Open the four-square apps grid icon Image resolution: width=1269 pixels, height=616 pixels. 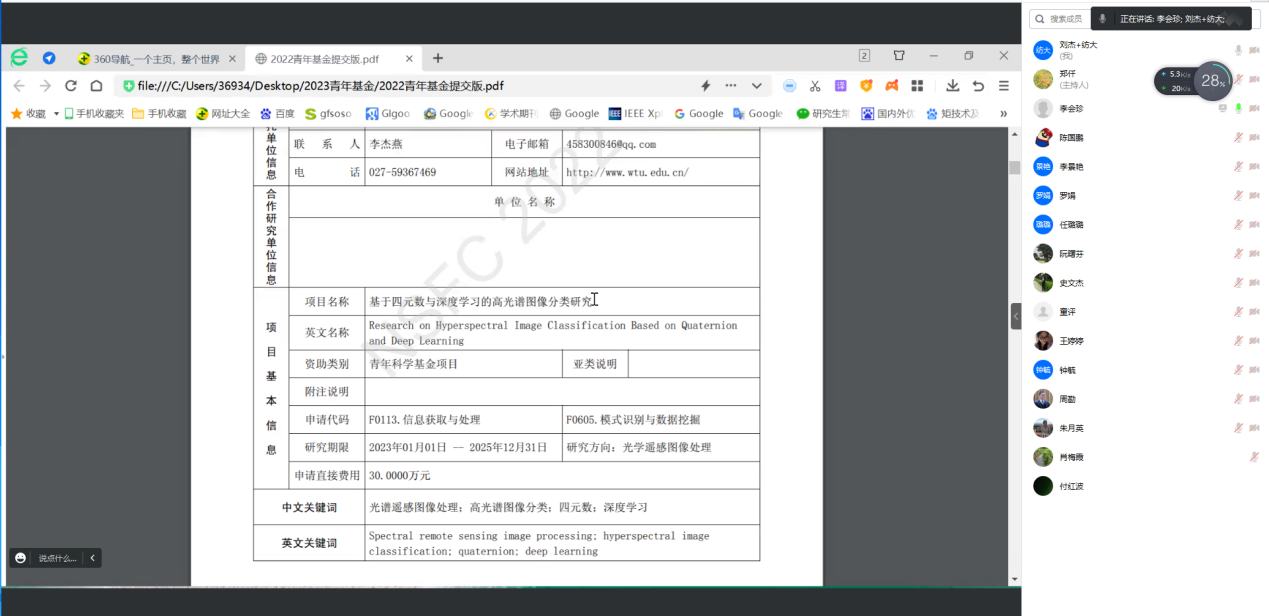click(x=917, y=86)
